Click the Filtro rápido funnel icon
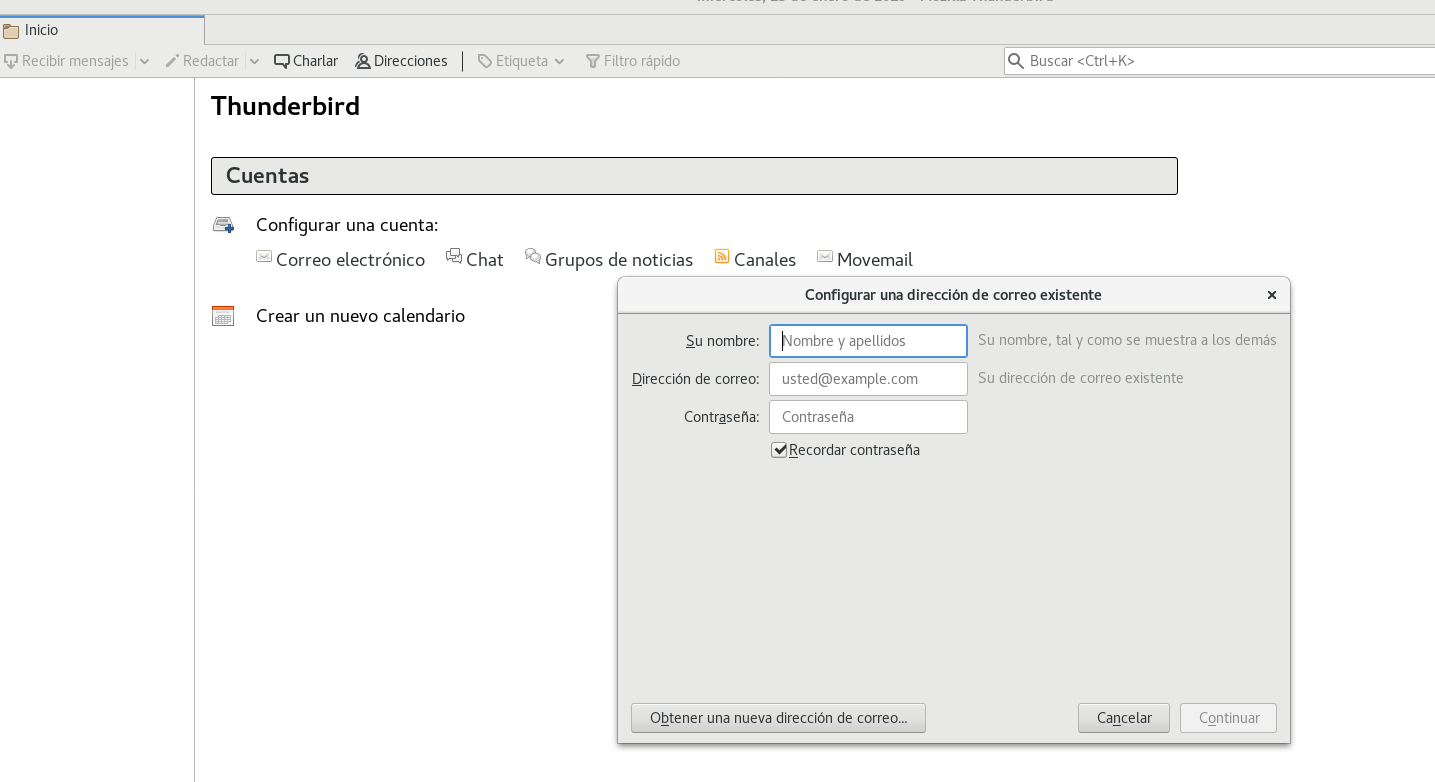 coord(593,61)
